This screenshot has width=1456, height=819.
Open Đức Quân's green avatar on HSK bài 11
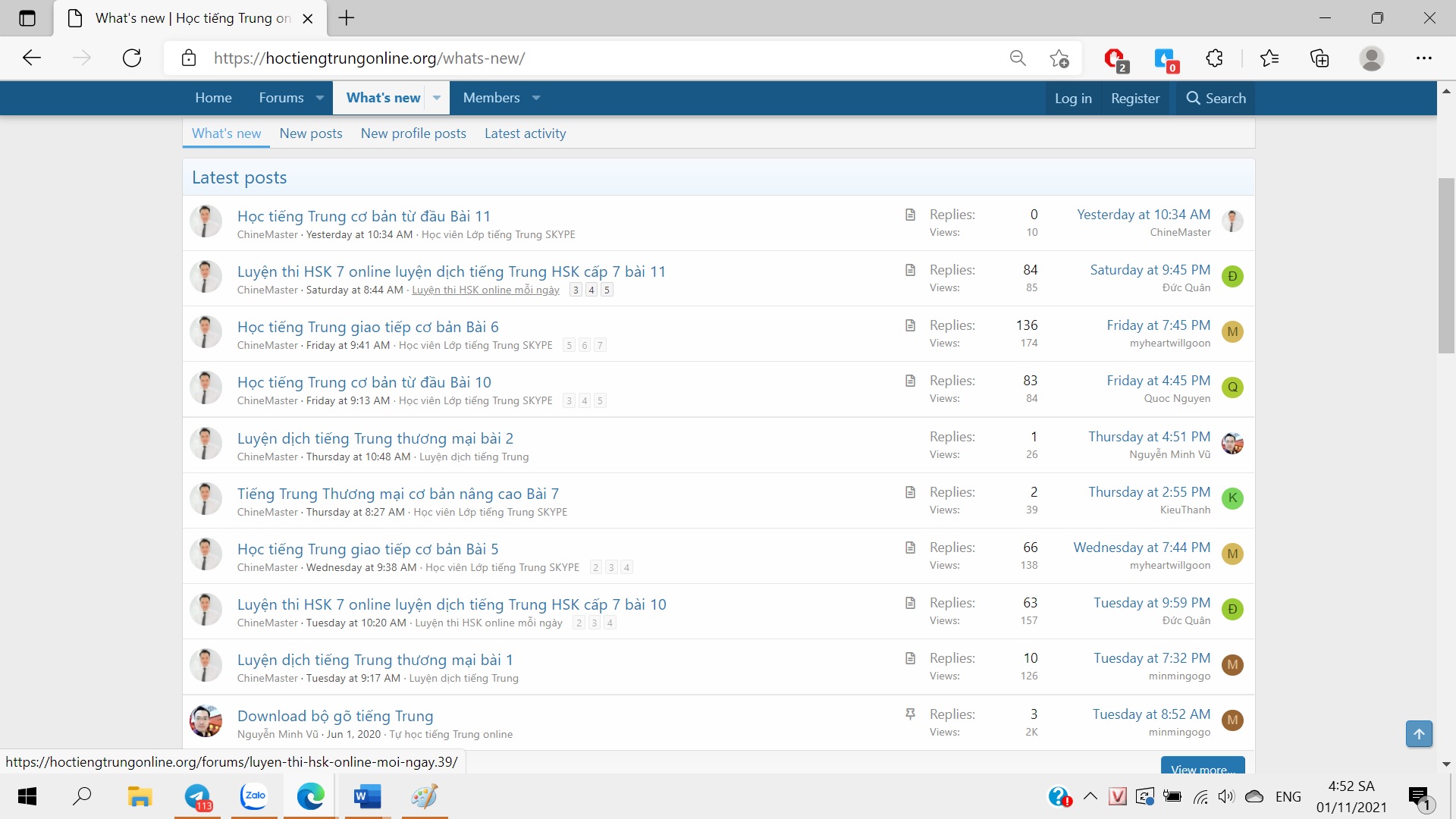1232,277
